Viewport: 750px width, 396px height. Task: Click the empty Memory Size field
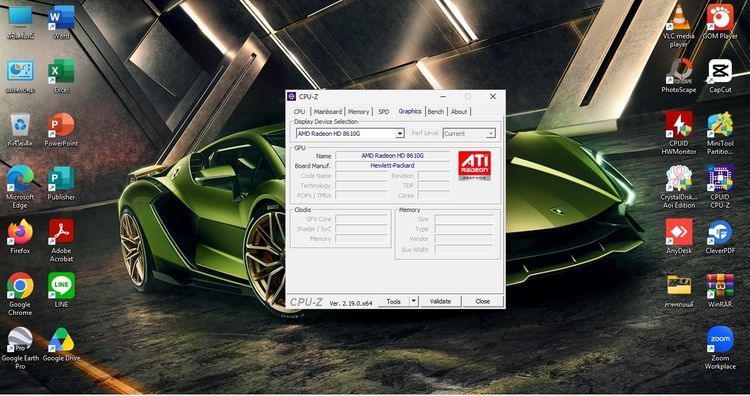[x=463, y=219]
